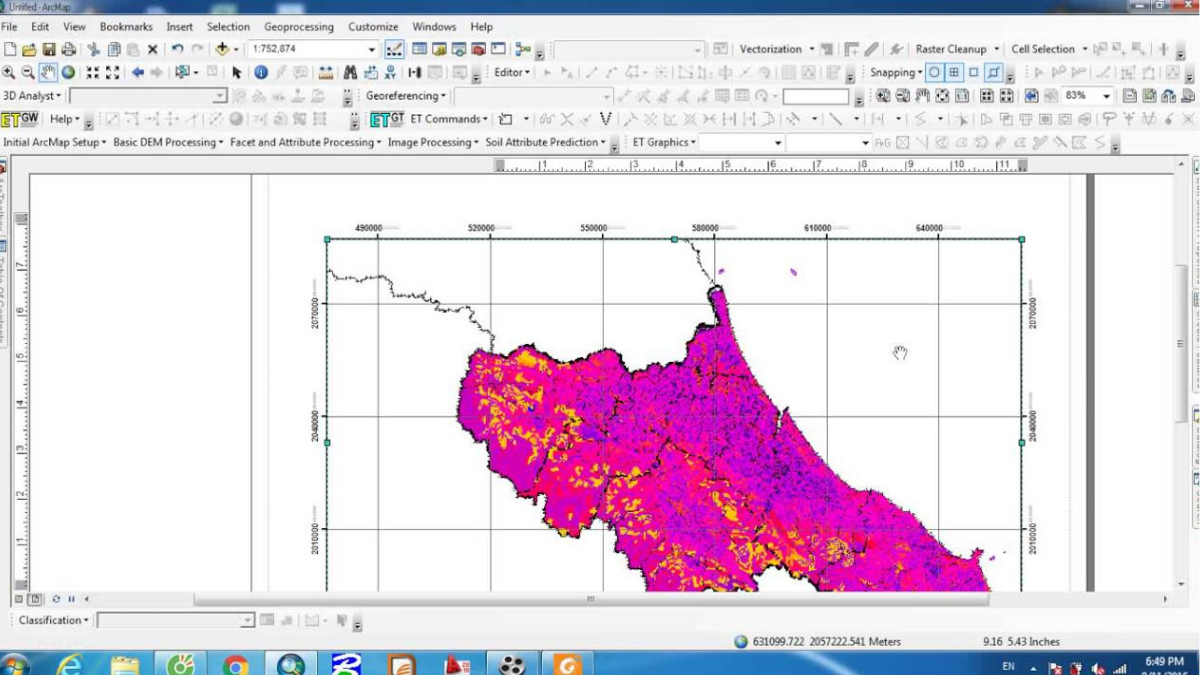Toggle Vertex Snapping square button
Viewport: 1200px width, 675px height.
(973, 72)
